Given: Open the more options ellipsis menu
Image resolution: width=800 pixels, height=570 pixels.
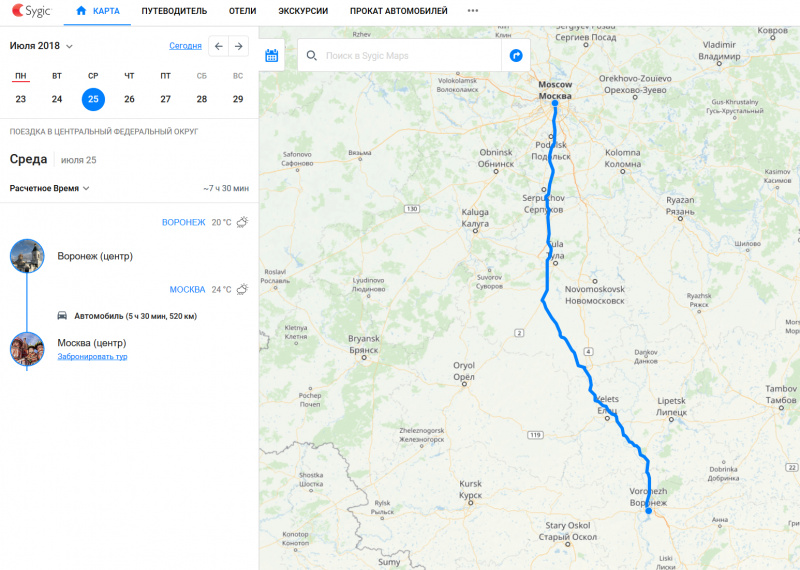Looking at the screenshot, I should click(x=473, y=11).
